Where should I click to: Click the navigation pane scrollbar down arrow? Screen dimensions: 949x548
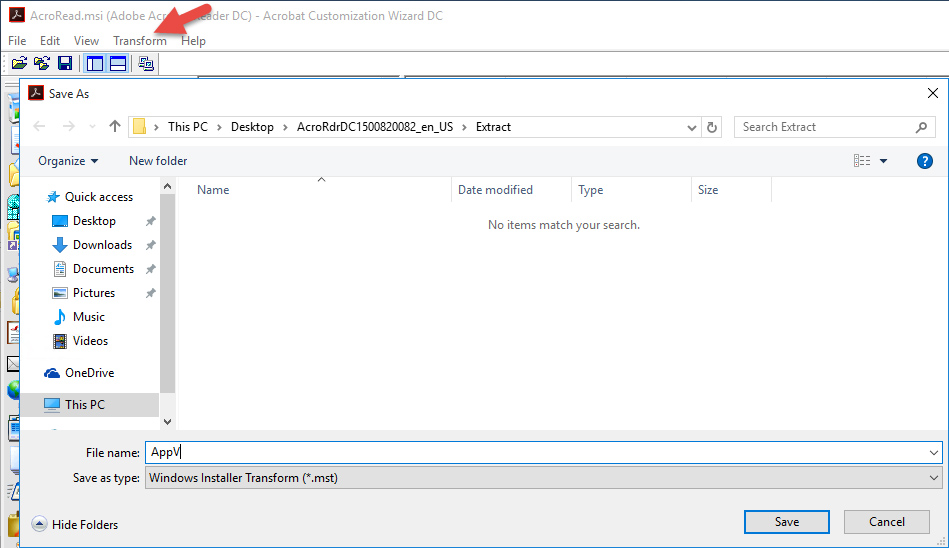point(167,423)
